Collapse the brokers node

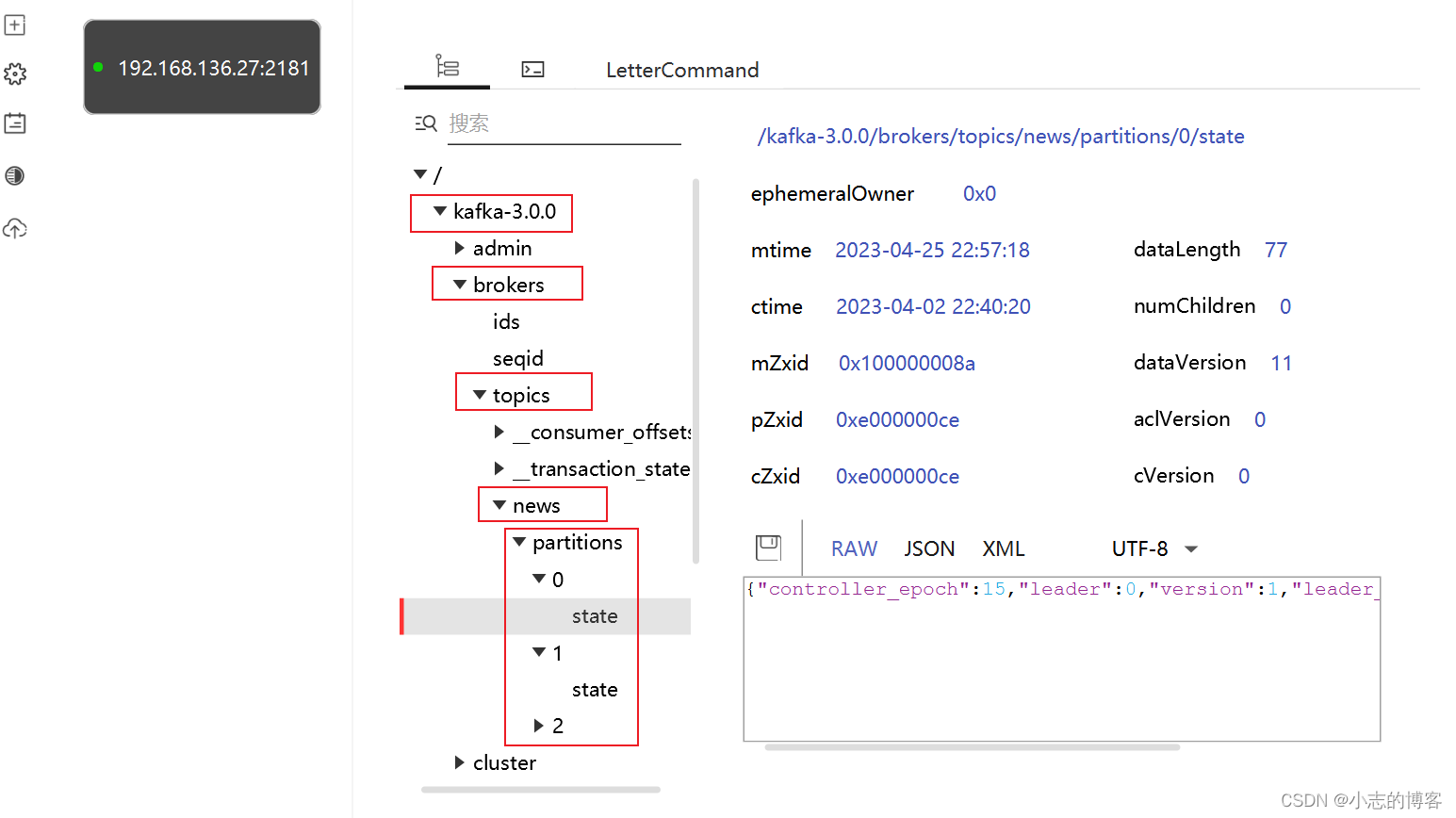[x=460, y=285]
